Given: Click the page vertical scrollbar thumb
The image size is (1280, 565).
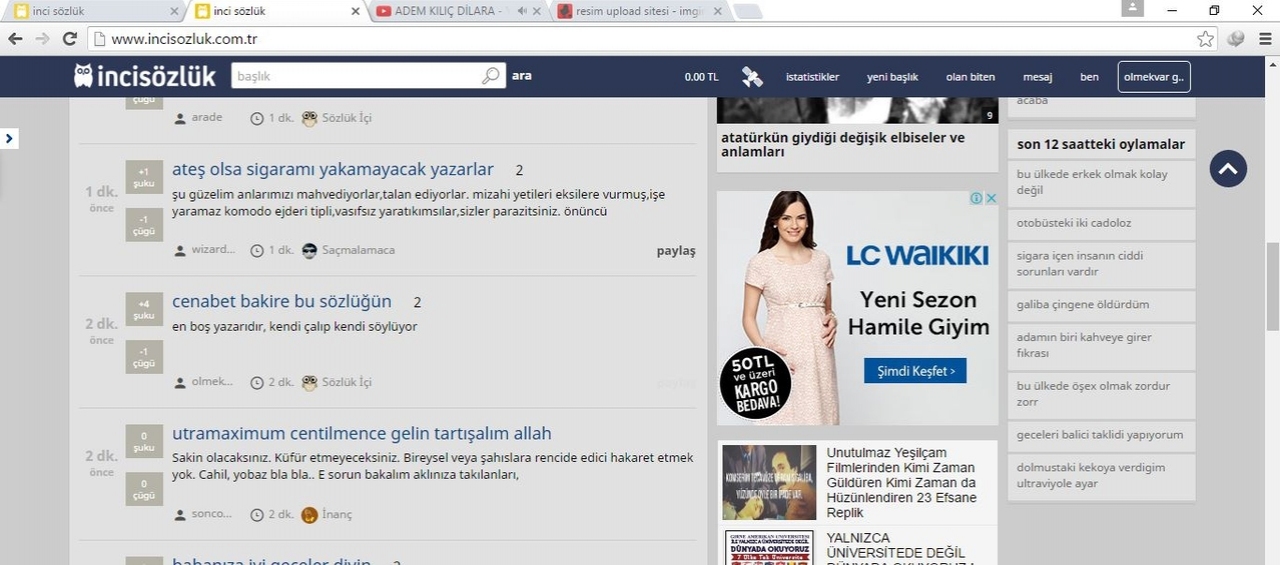Looking at the screenshot, I should [1272, 285].
